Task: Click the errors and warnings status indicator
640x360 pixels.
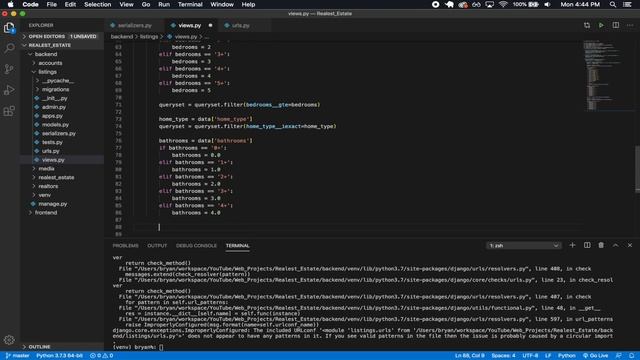Action: 101,356
